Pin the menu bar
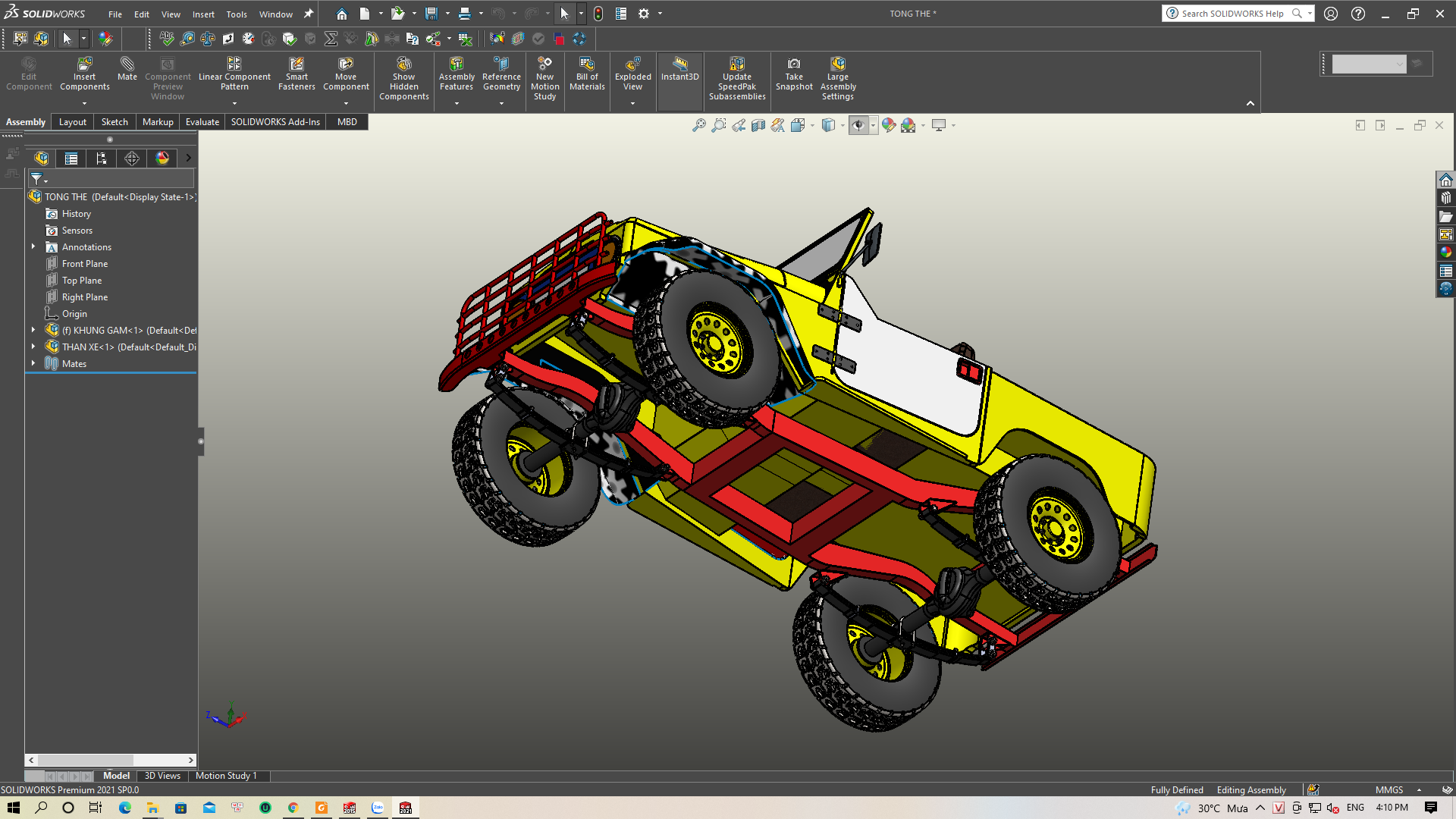This screenshot has height=819, width=1456. click(309, 14)
